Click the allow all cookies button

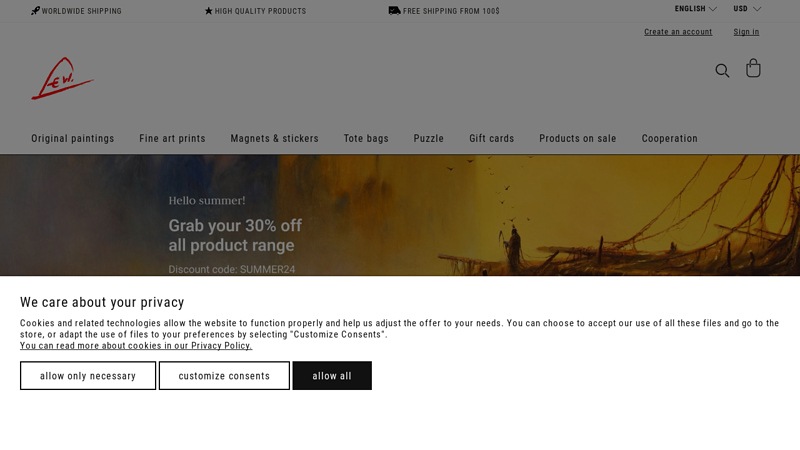coord(332,376)
